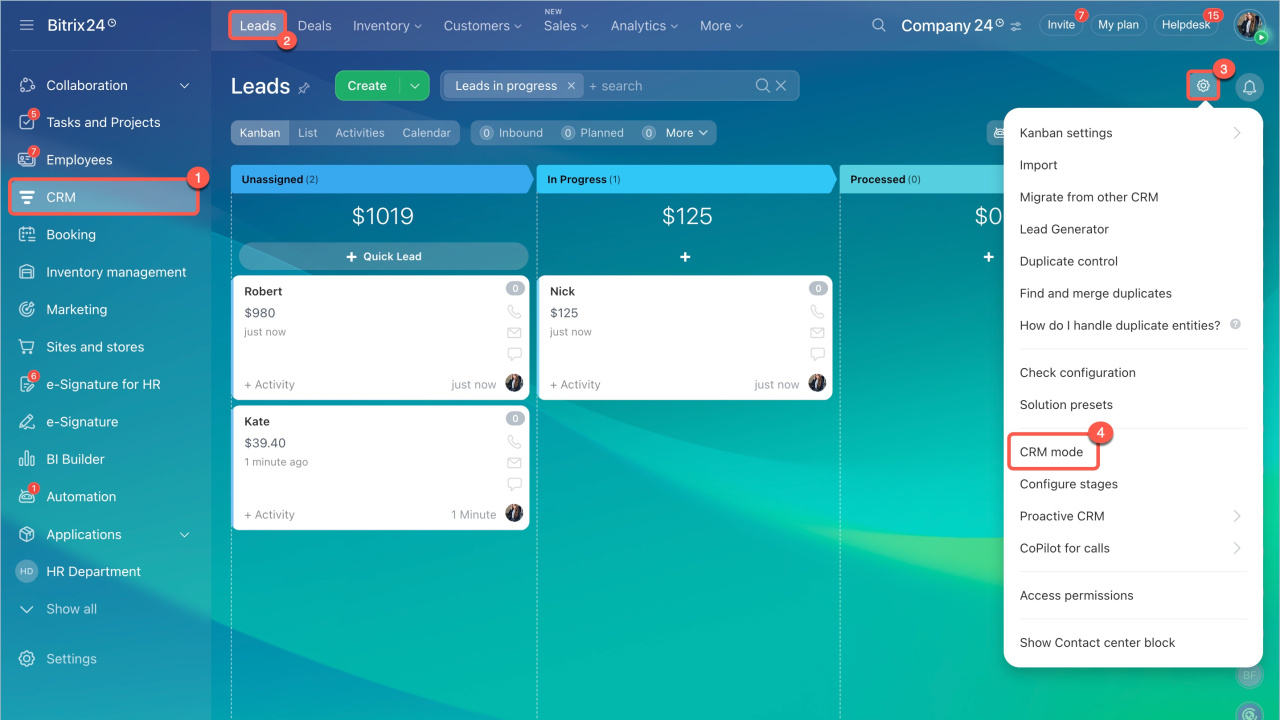1280x720 pixels.
Task: Open the notifications bell icon
Action: [1249, 87]
